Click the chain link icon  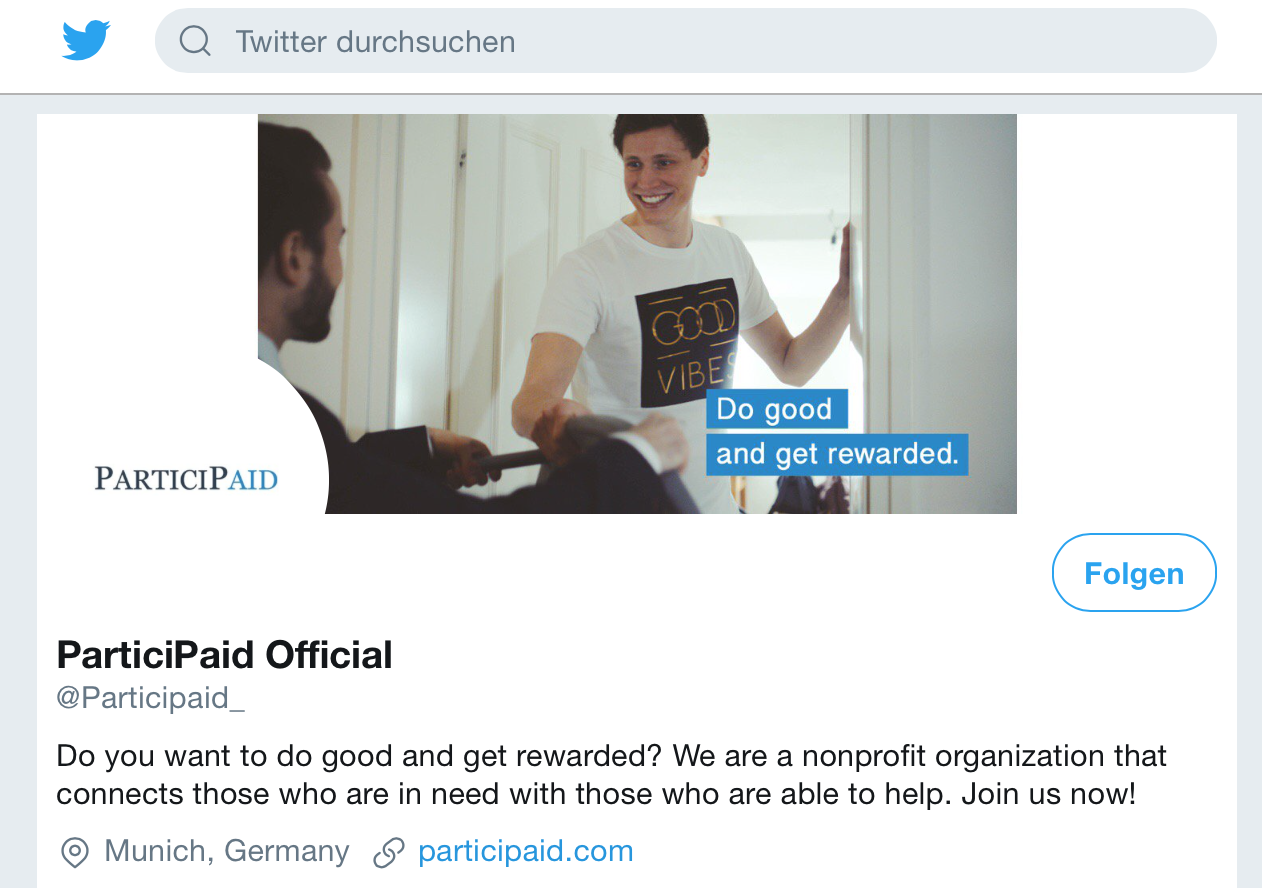pyautogui.click(x=388, y=852)
